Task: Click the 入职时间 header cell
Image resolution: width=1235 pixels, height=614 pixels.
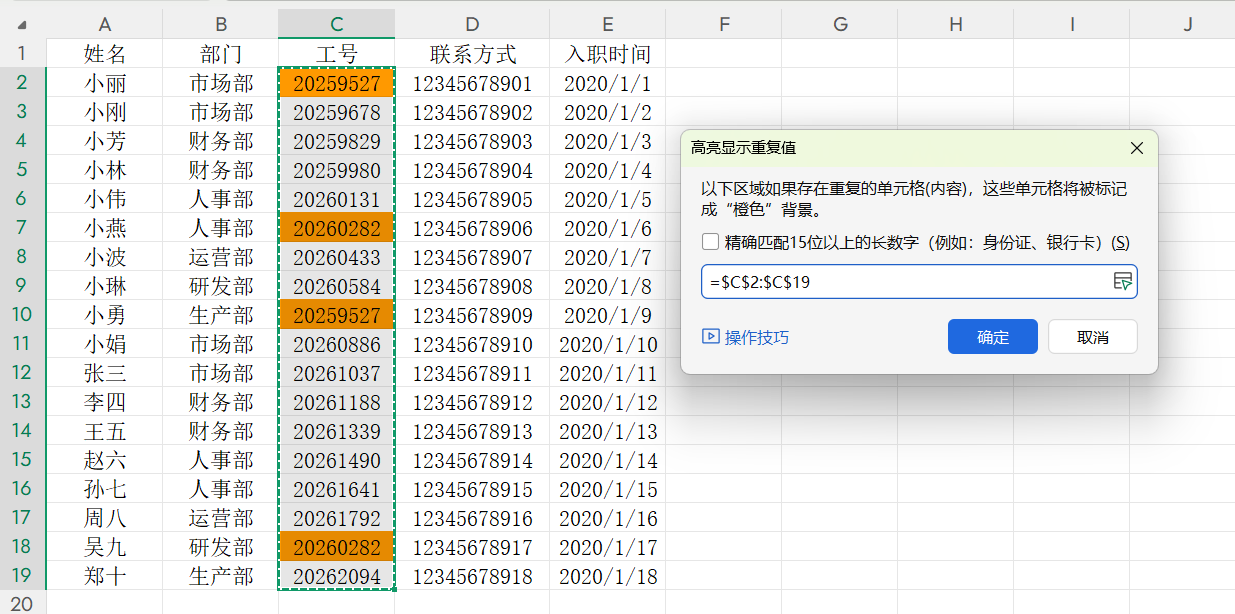Action: pos(607,54)
